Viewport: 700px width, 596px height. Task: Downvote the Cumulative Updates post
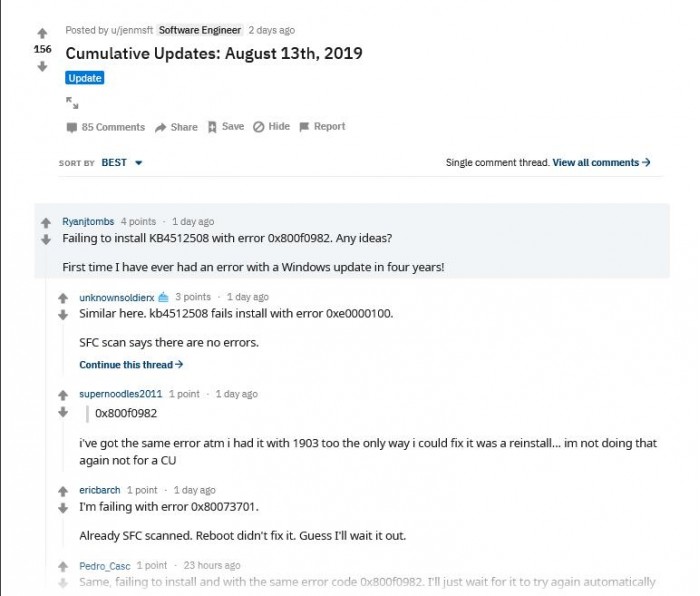click(42, 67)
